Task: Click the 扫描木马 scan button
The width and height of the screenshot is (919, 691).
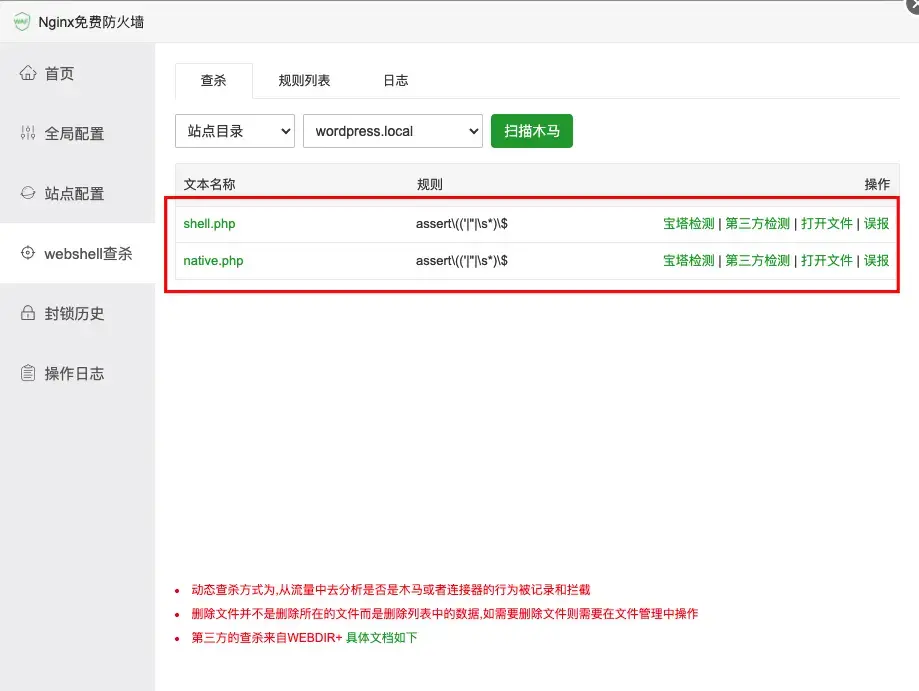Action: (x=531, y=131)
